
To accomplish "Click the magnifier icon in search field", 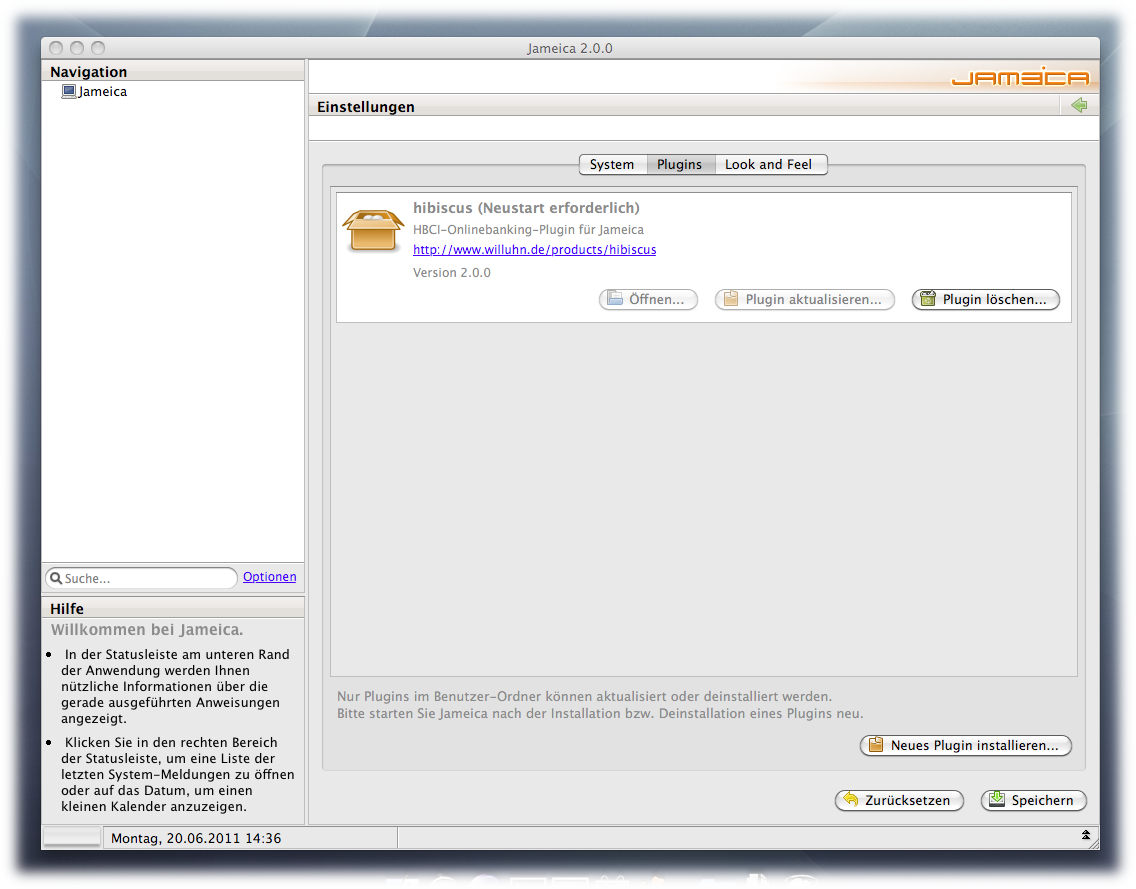I will point(56,578).
